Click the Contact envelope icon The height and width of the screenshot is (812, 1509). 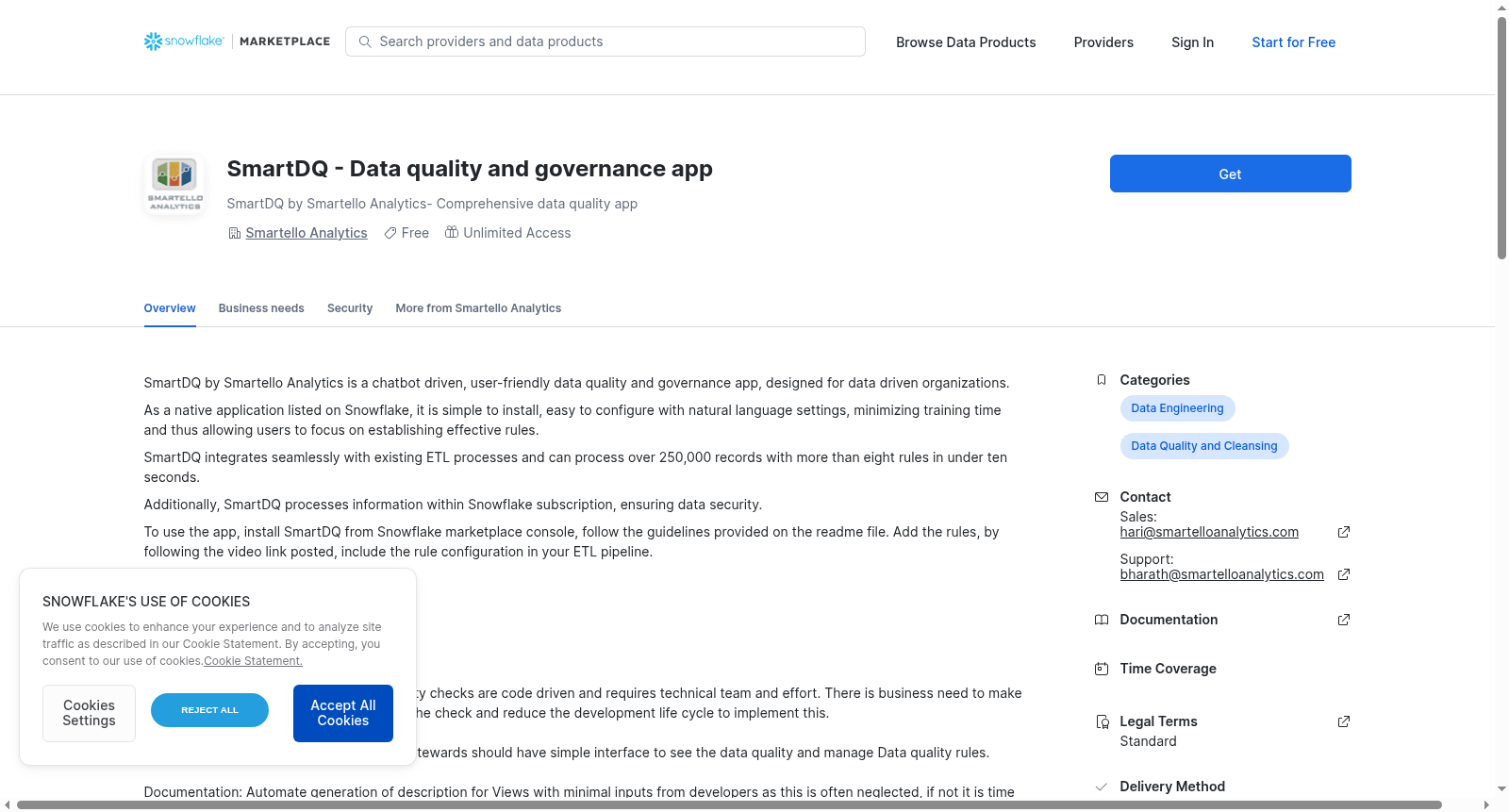tap(1102, 497)
